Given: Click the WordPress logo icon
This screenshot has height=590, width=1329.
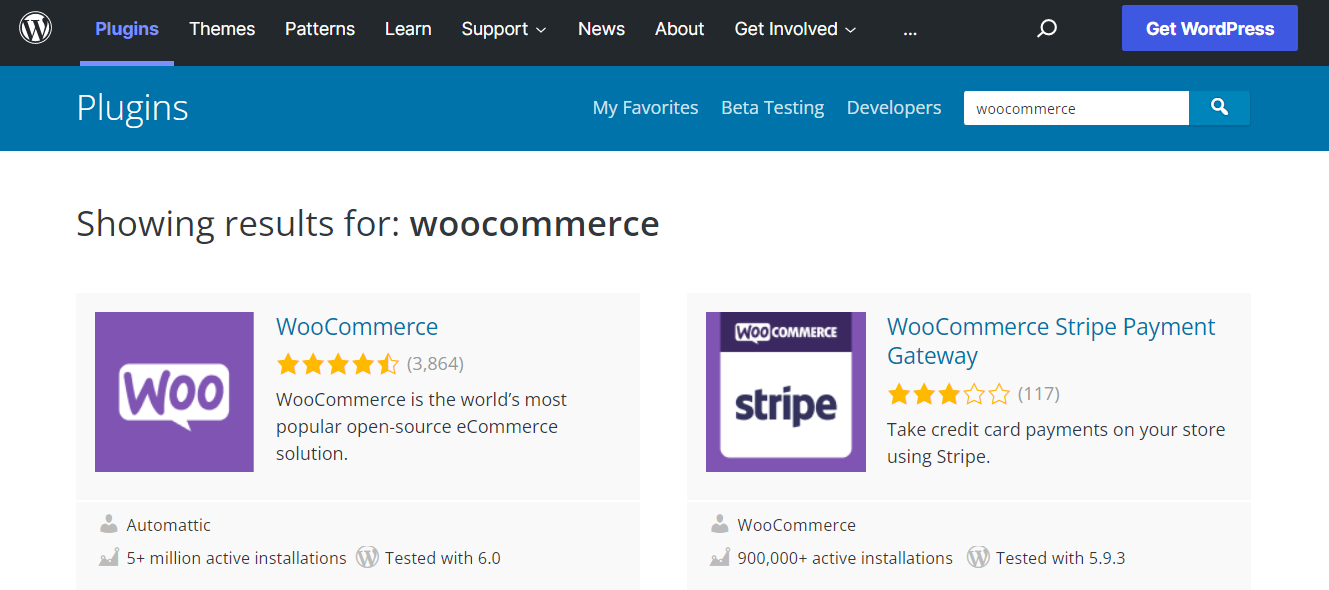Looking at the screenshot, I should (36, 28).
